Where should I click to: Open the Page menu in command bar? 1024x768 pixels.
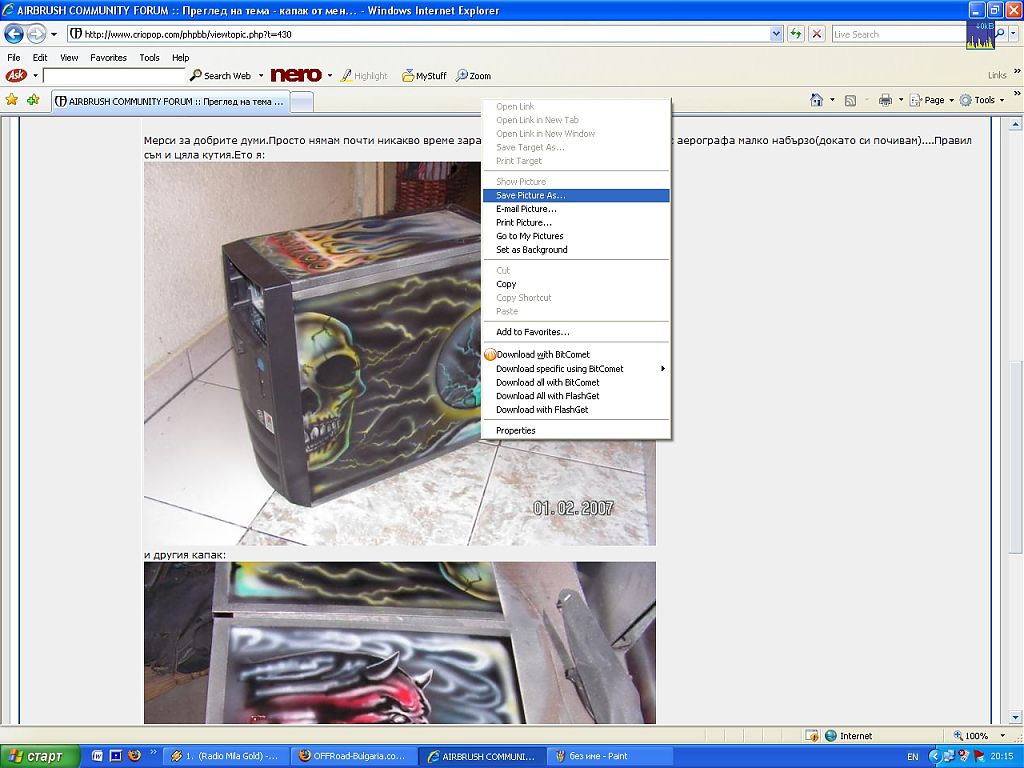(931, 100)
